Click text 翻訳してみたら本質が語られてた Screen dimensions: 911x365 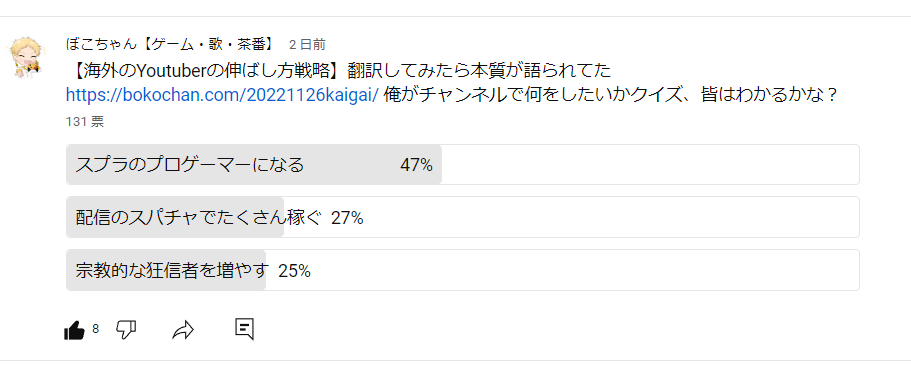(x=479, y=72)
